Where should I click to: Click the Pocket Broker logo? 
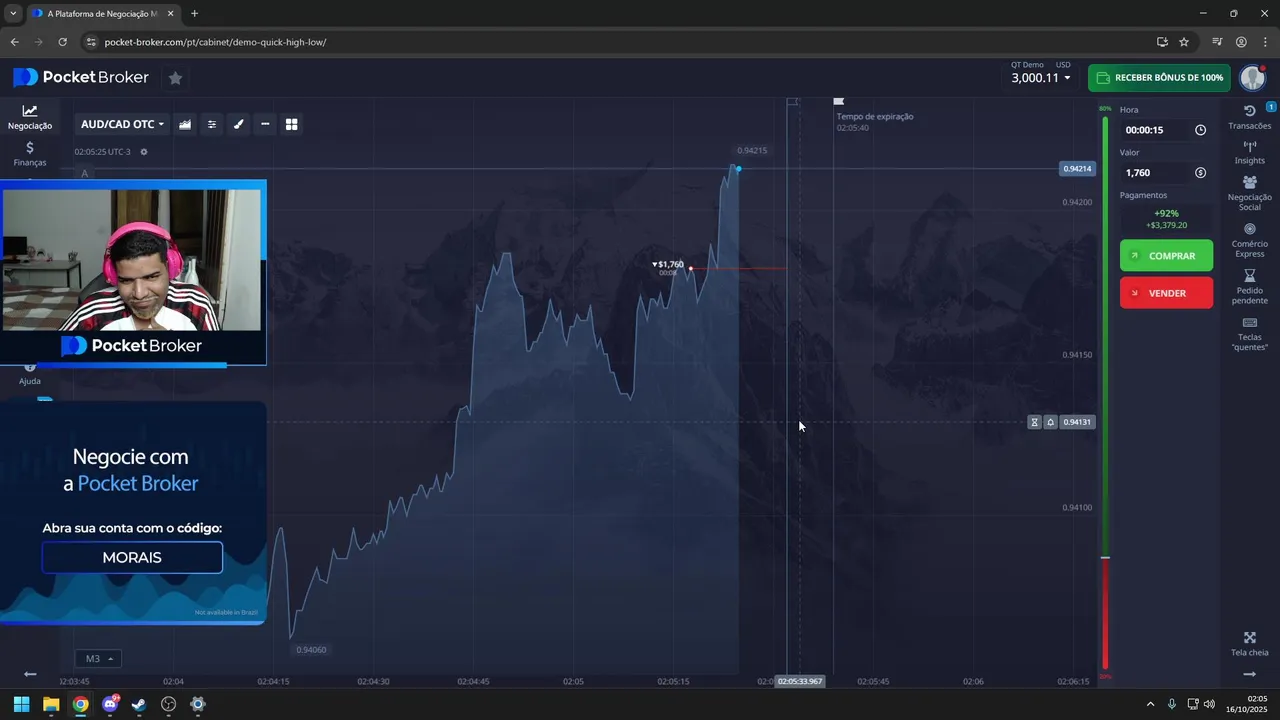click(81, 77)
